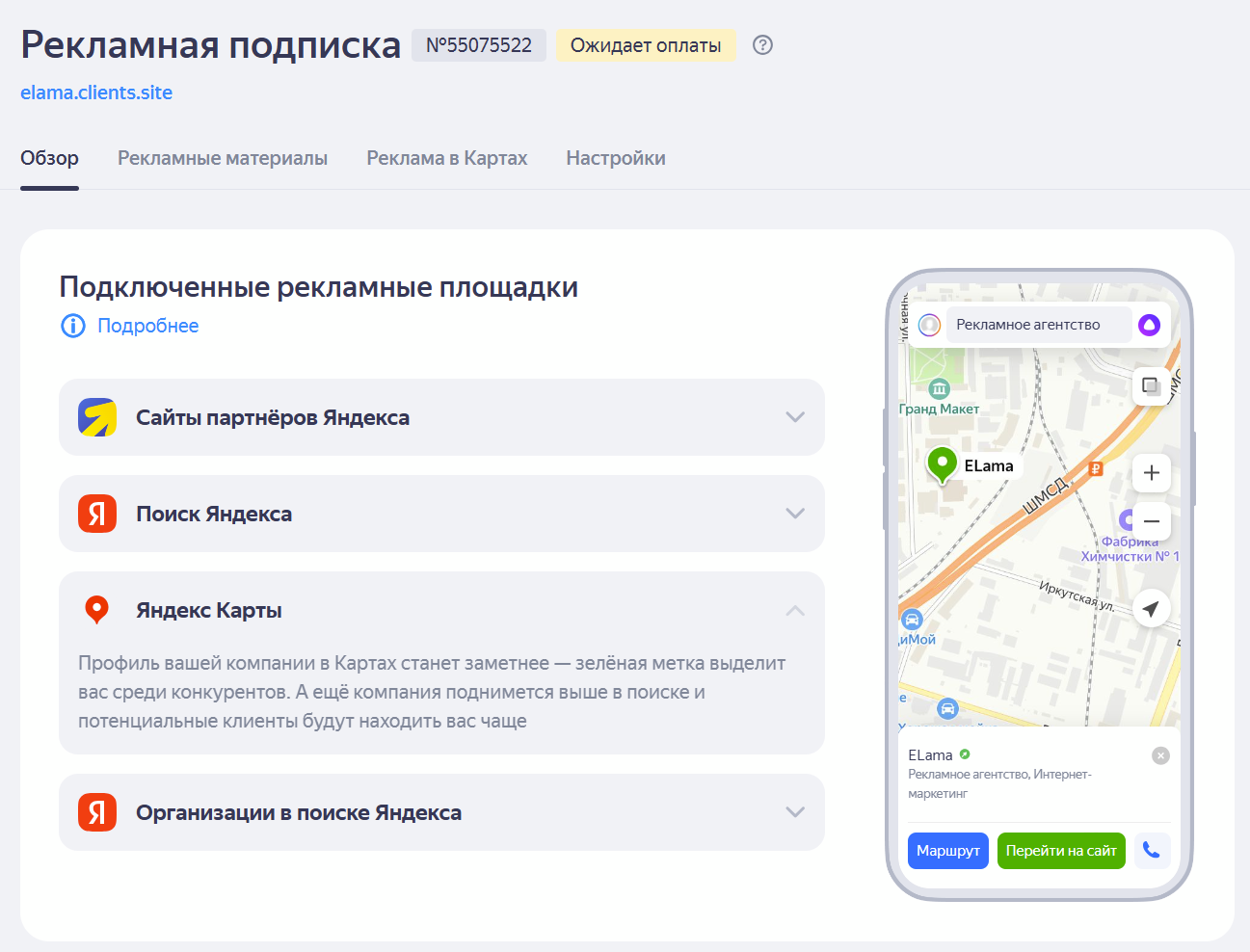Viewport: 1250px width, 952px height.
Task: Click Фабрика Химчистки №1 map label
Action: [1130, 549]
